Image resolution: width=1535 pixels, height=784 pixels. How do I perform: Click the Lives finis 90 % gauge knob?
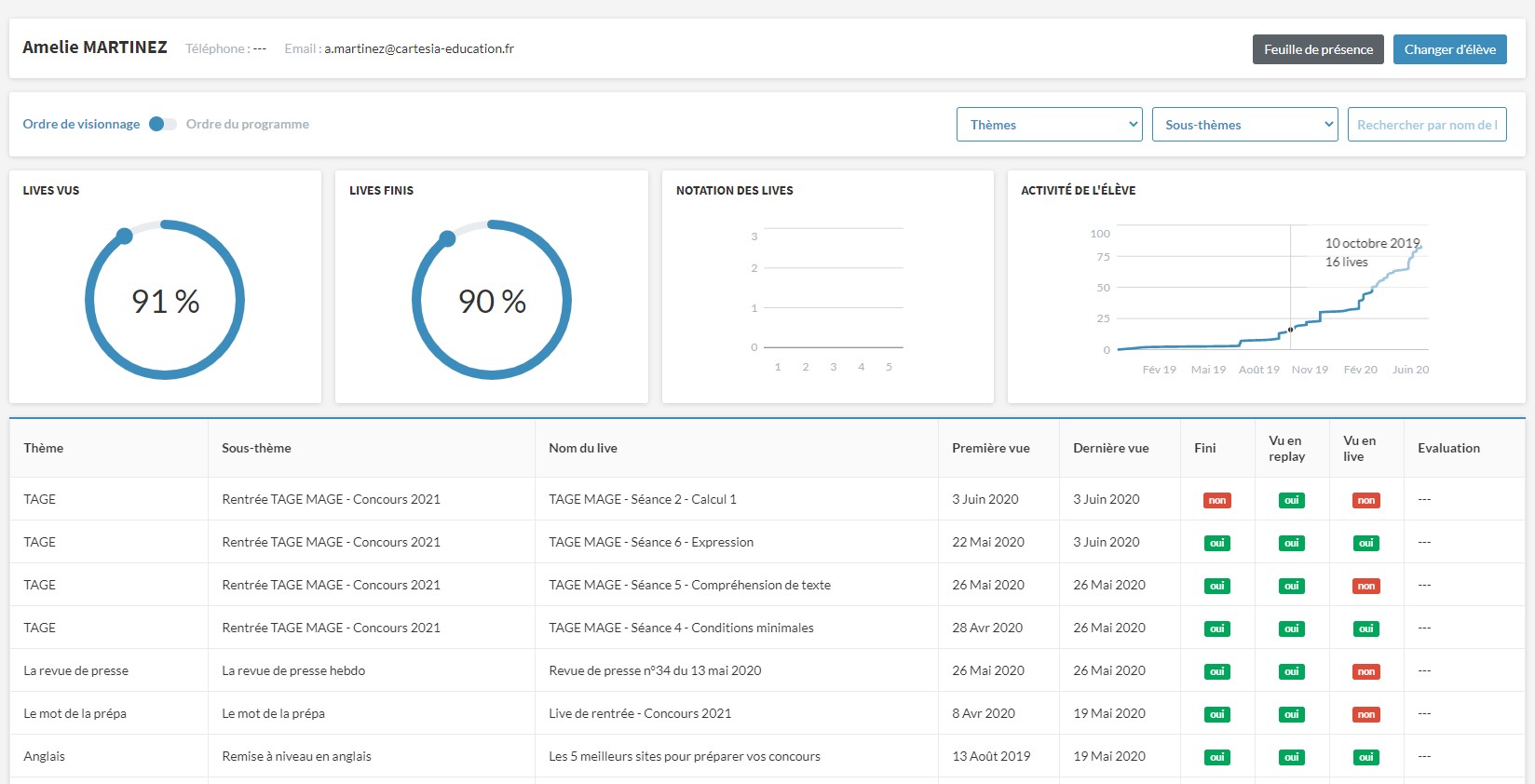tap(447, 238)
